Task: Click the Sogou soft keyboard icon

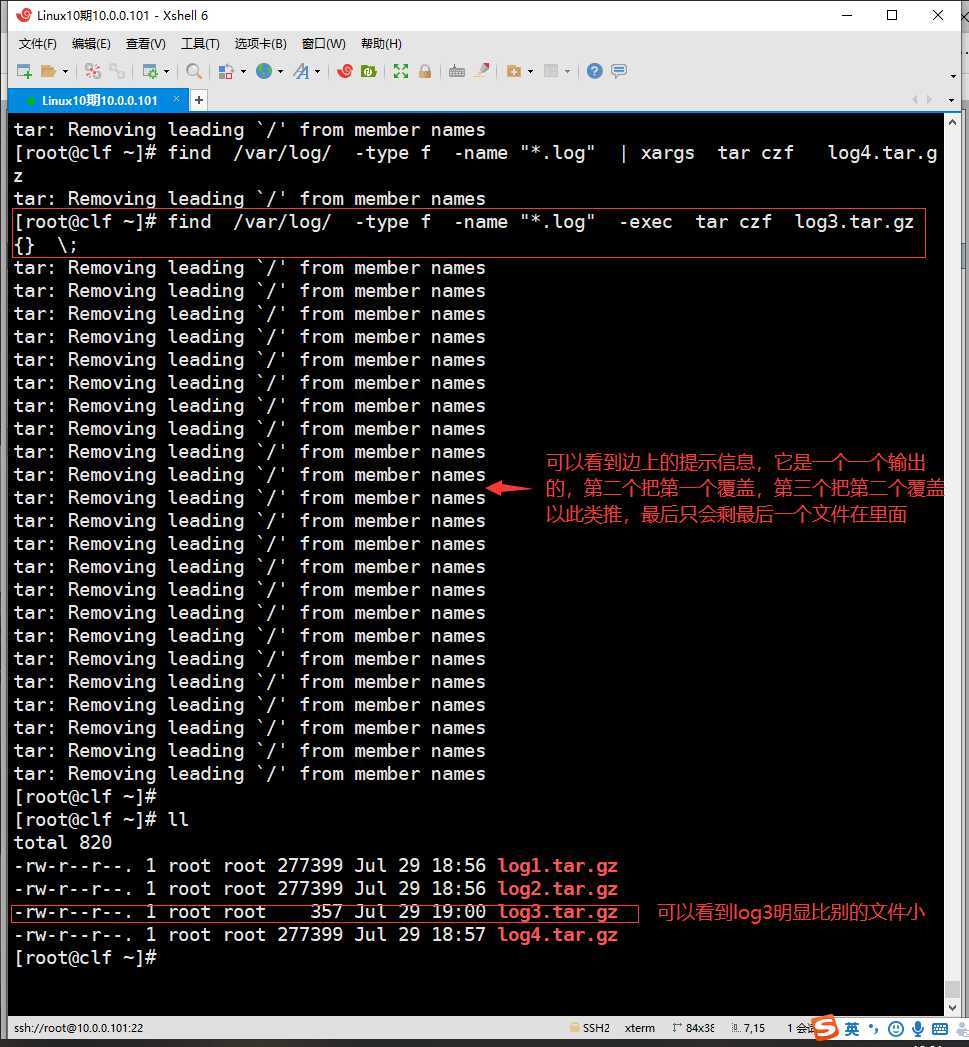Action: point(940,1029)
